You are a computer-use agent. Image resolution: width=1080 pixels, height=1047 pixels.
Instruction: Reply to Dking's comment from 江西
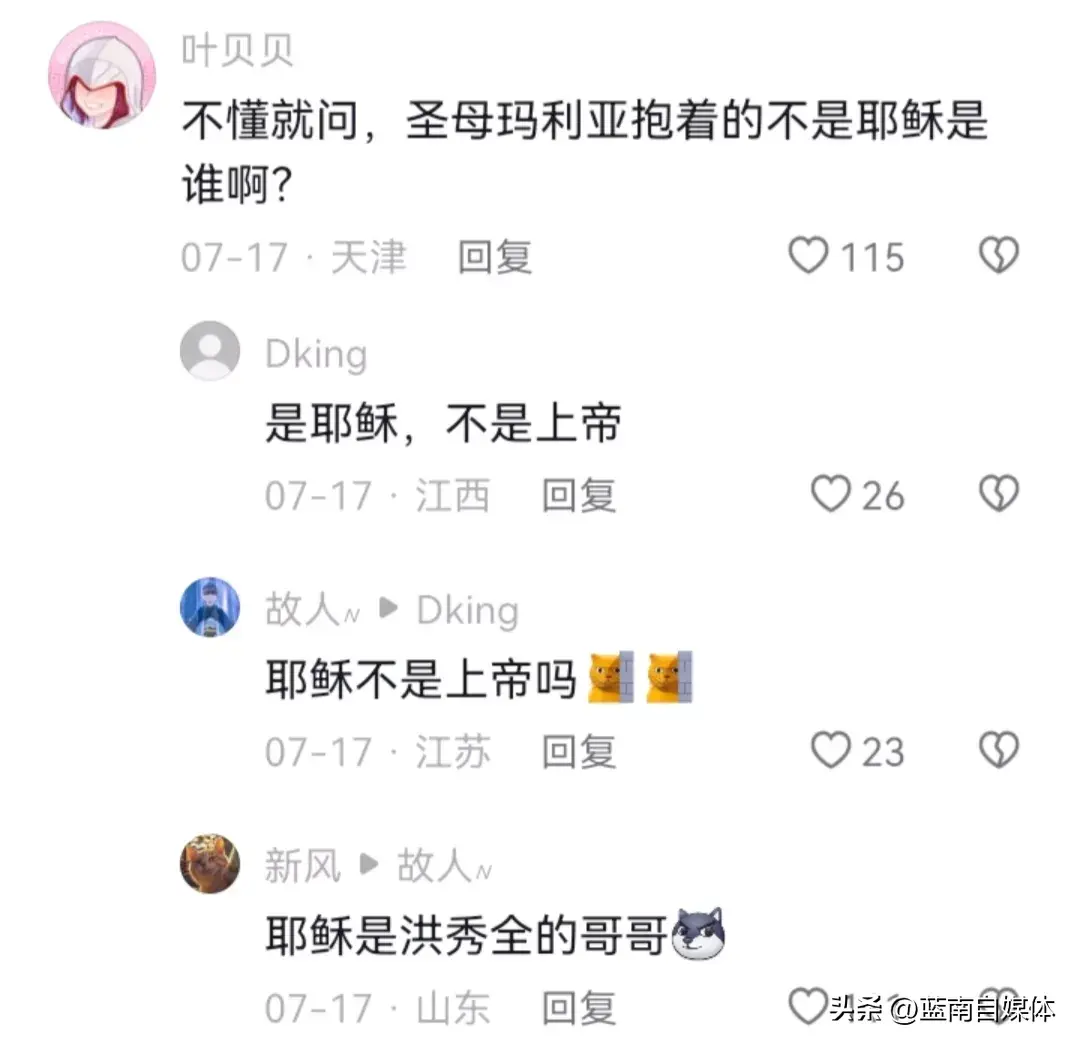pos(579,495)
